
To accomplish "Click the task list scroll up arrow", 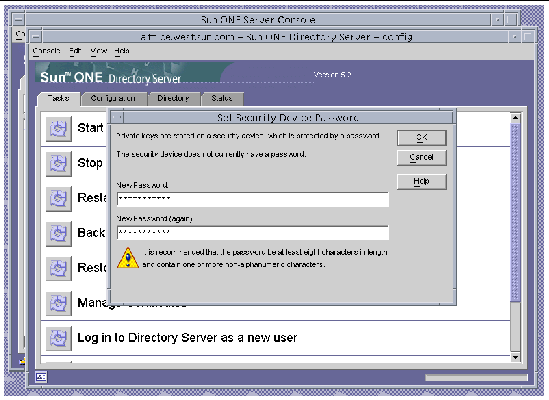I will 515,118.
